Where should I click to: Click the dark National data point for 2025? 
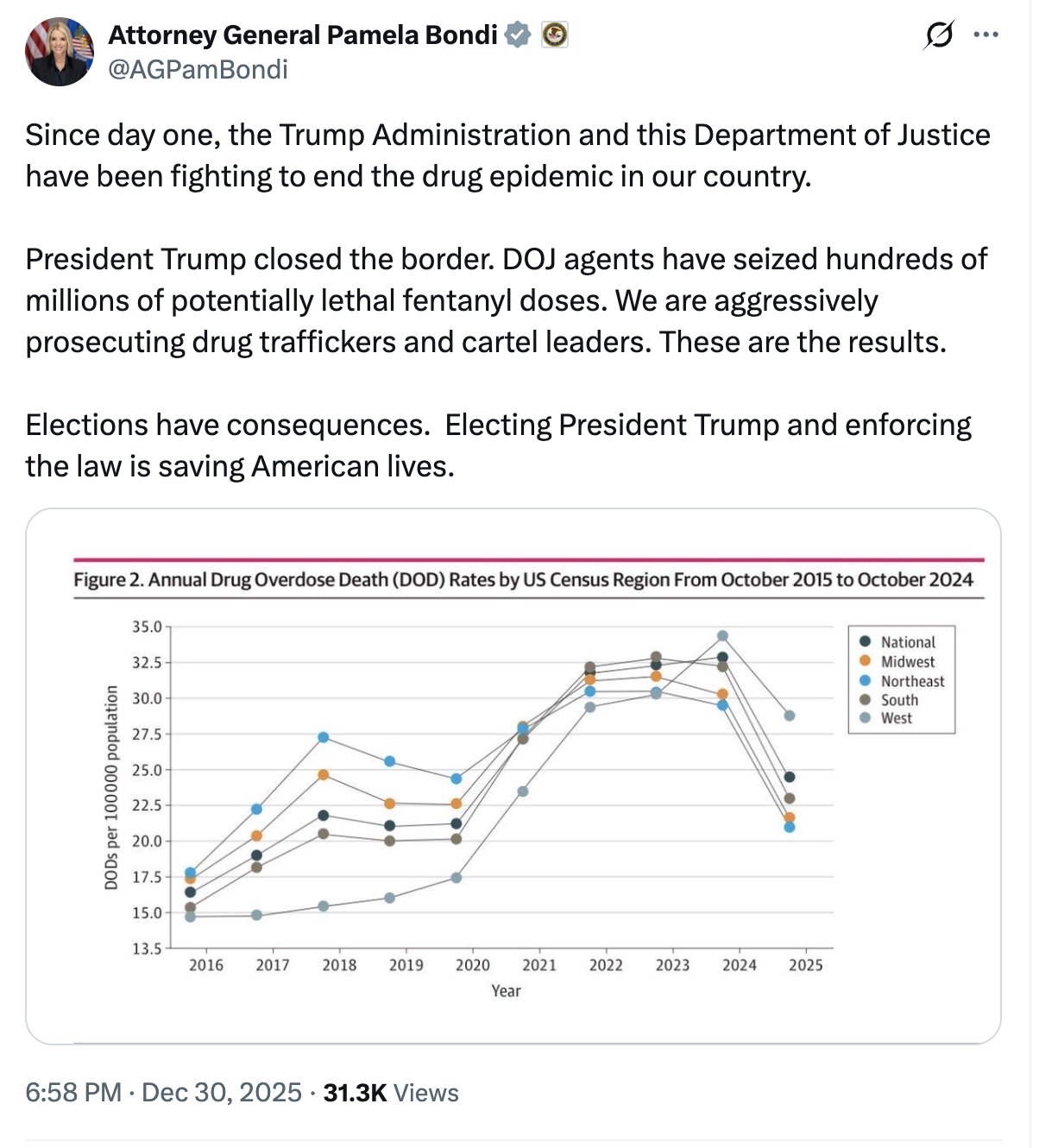pos(790,777)
